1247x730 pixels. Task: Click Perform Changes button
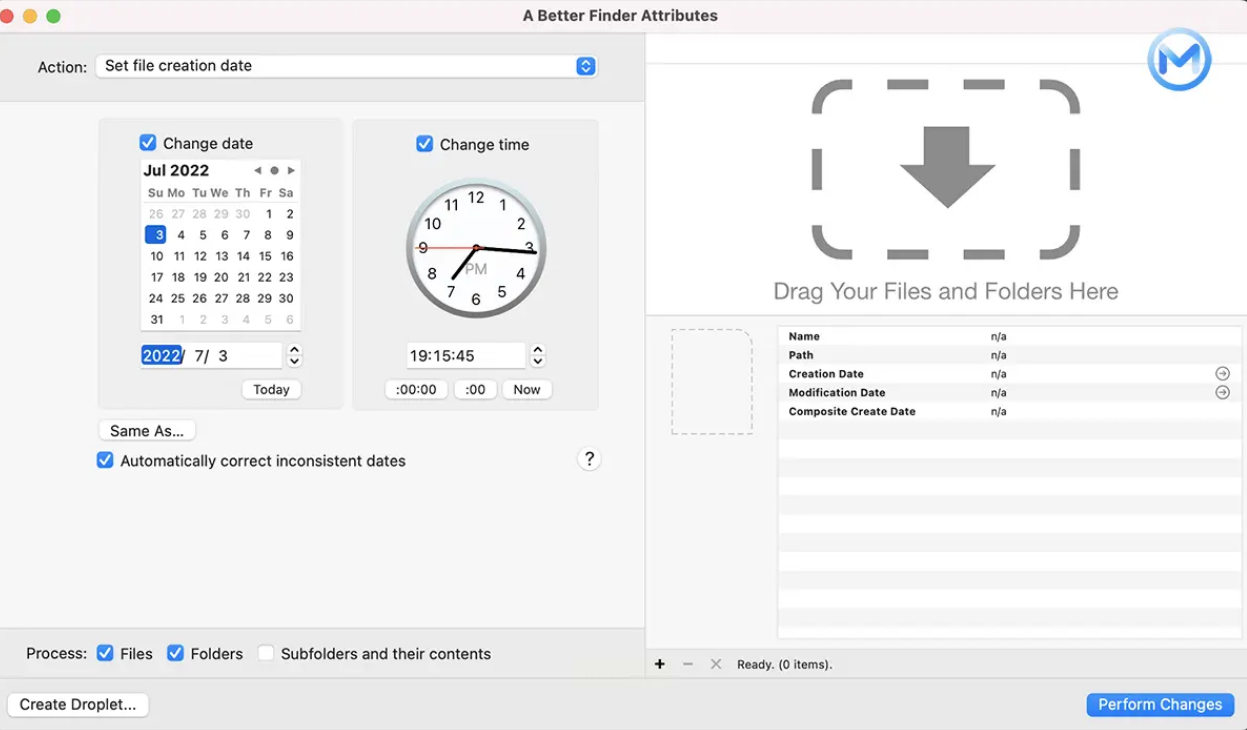(1160, 704)
